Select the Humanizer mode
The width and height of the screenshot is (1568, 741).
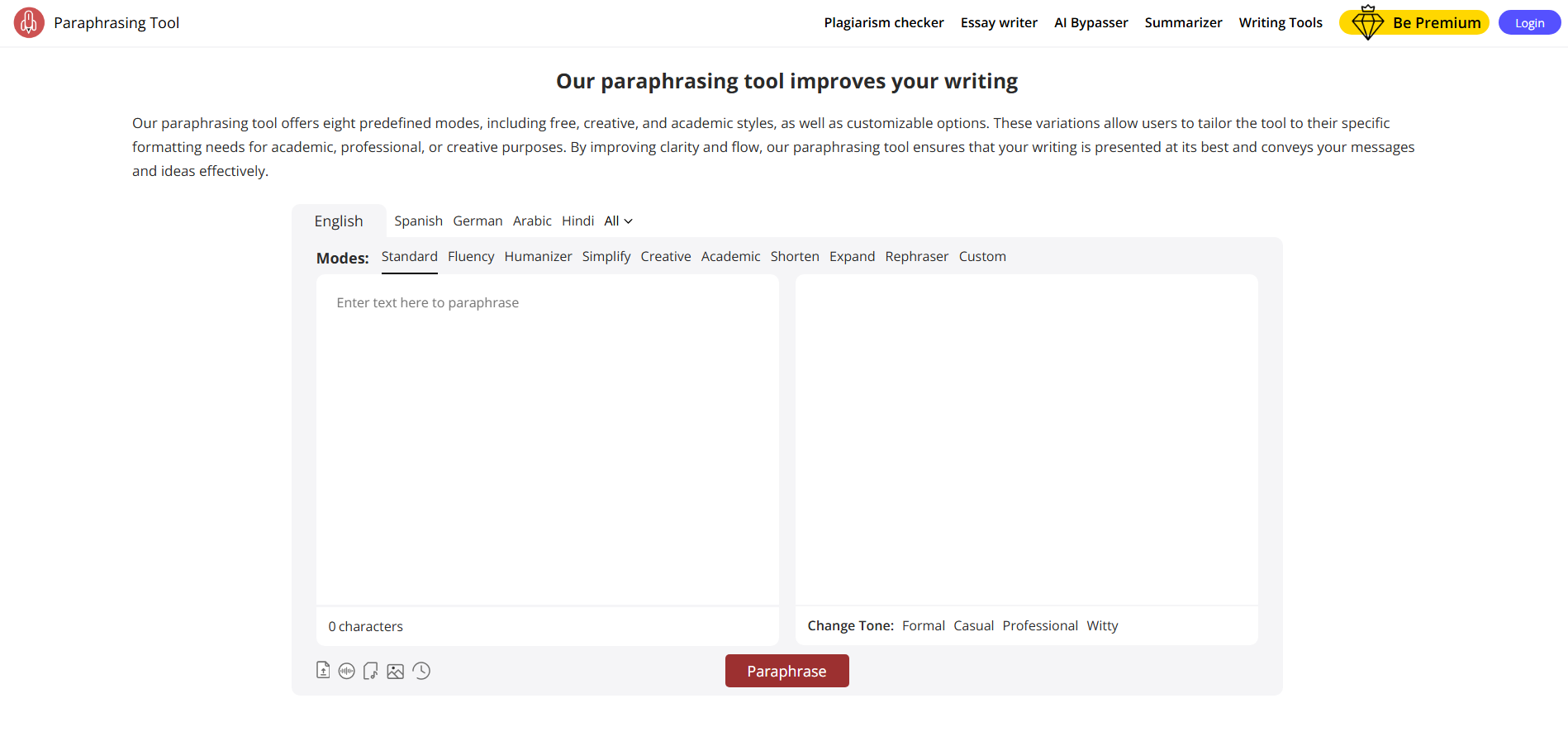click(538, 256)
